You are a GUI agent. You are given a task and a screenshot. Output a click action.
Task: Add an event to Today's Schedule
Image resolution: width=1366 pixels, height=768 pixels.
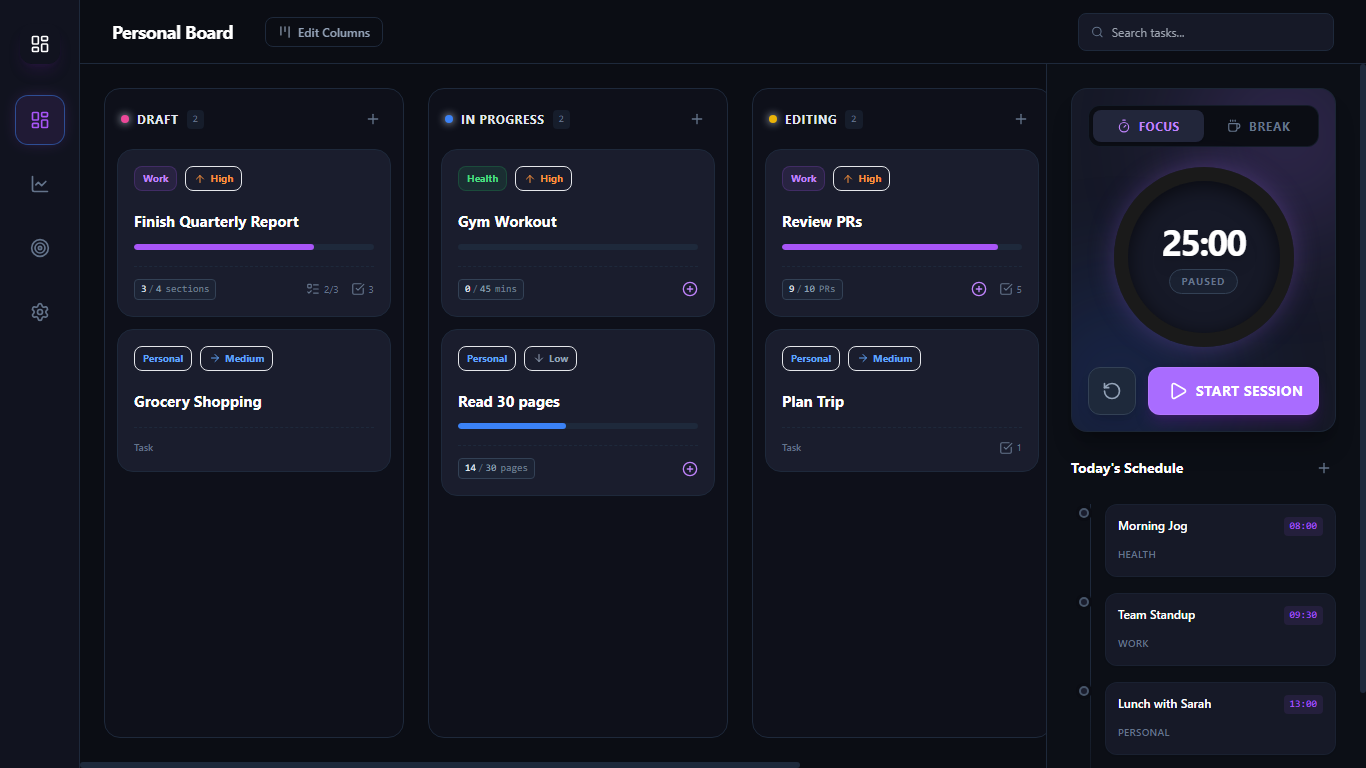(1324, 467)
